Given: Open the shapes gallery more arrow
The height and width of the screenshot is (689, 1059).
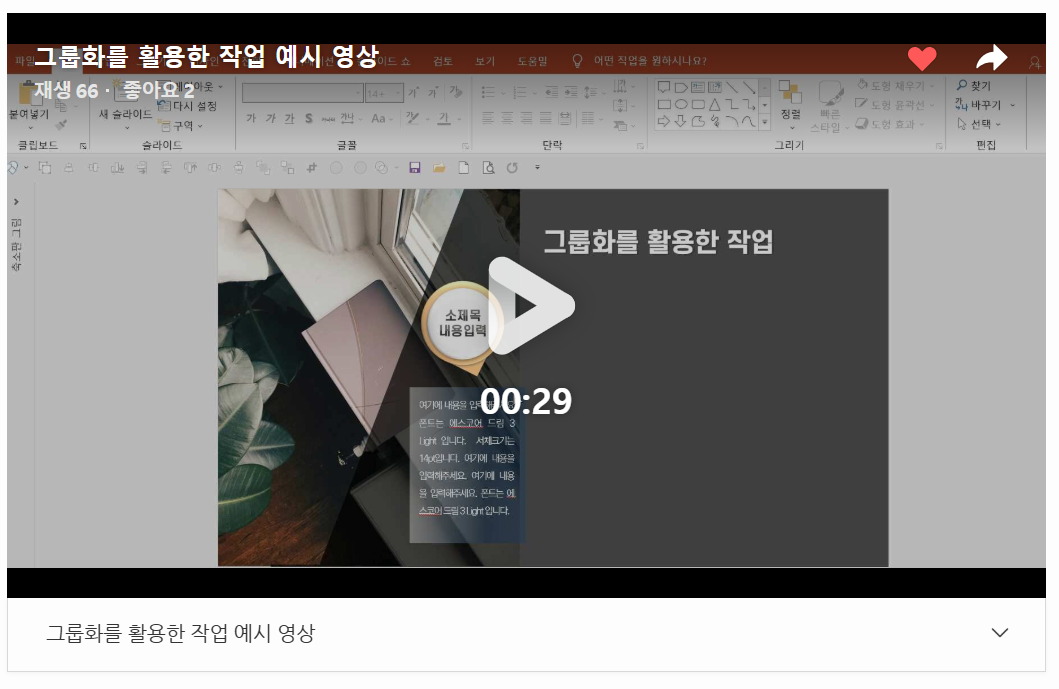Looking at the screenshot, I should (x=765, y=122).
